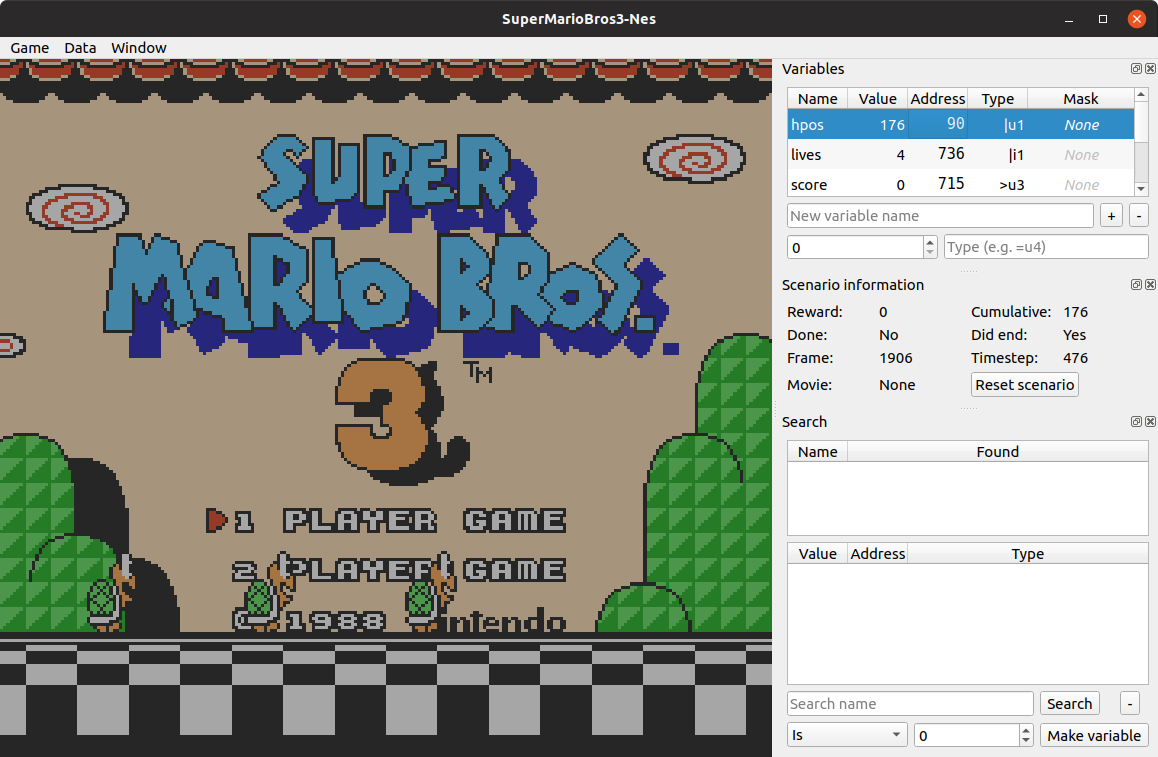Open the 'Is' comparison dropdown
The height and width of the screenshot is (757, 1158).
click(x=846, y=736)
